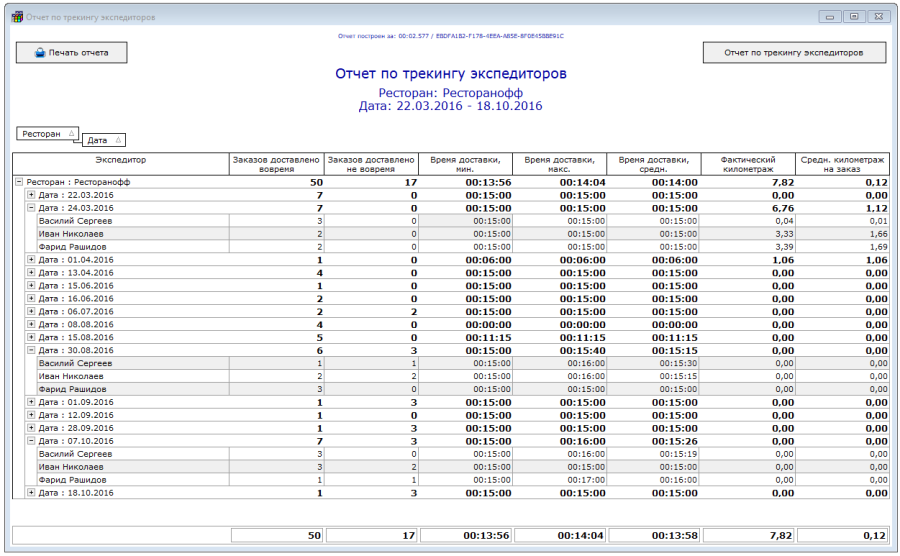900x556 pixels.
Task: Expand the Дата : 15.08.2016 row
Action: pyautogui.click(x=30, y=338)
